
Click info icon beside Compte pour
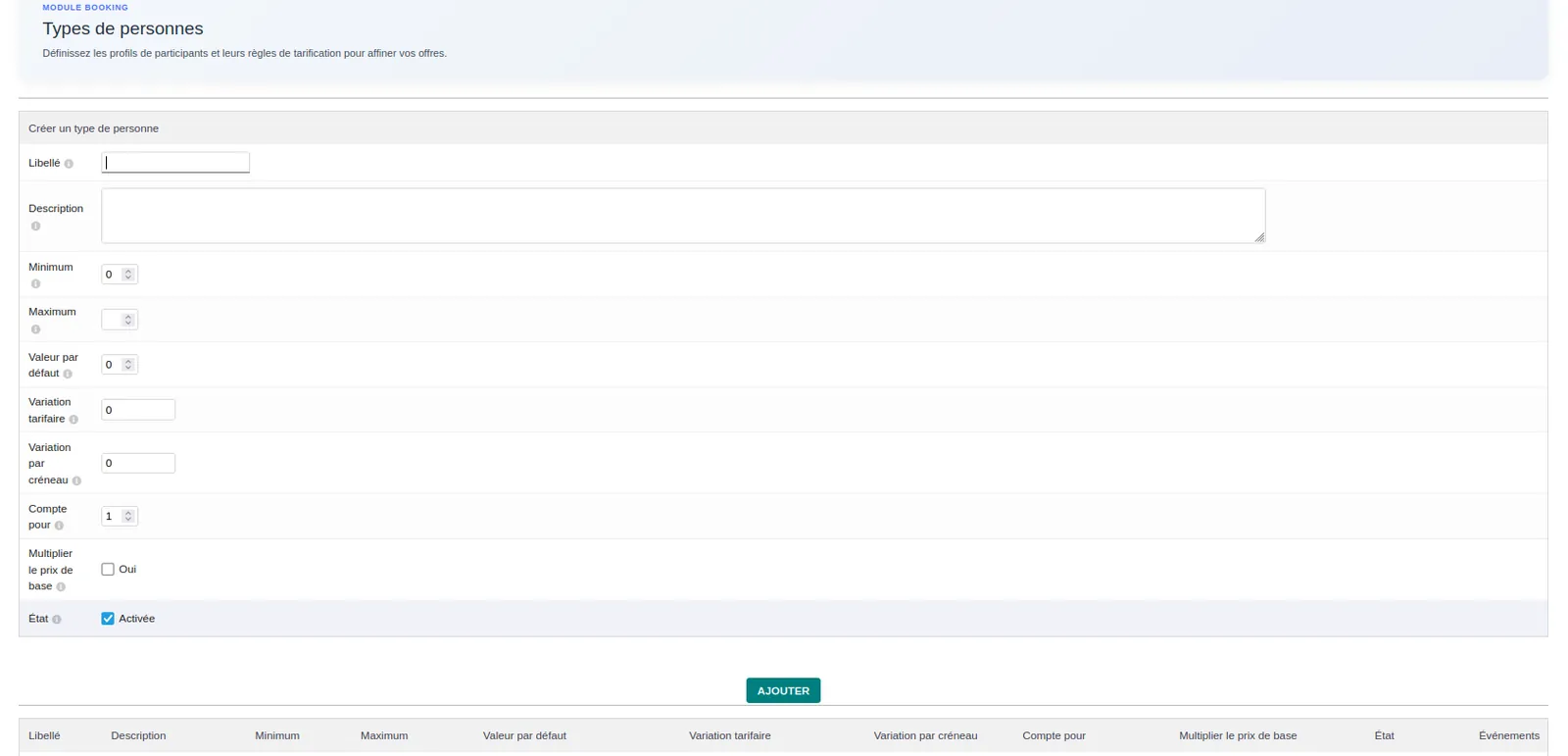(59, 526)
